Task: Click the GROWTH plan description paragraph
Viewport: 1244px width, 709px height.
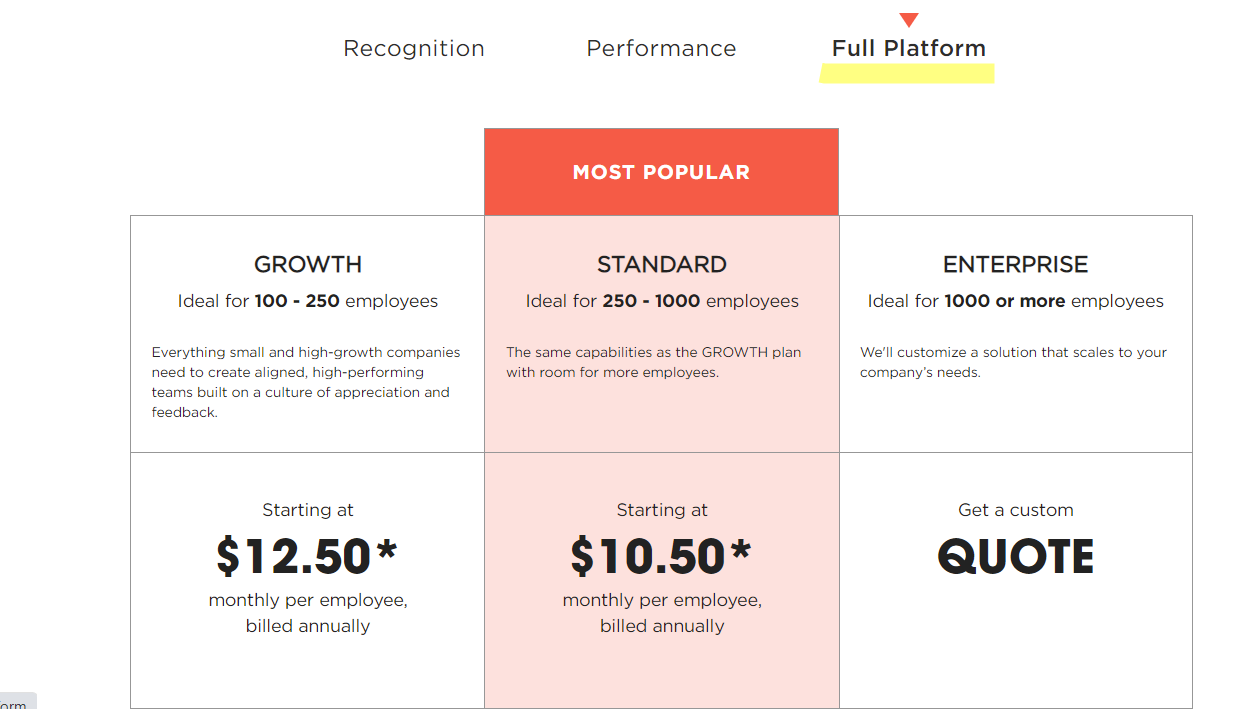Action: [x=306, y=382]
